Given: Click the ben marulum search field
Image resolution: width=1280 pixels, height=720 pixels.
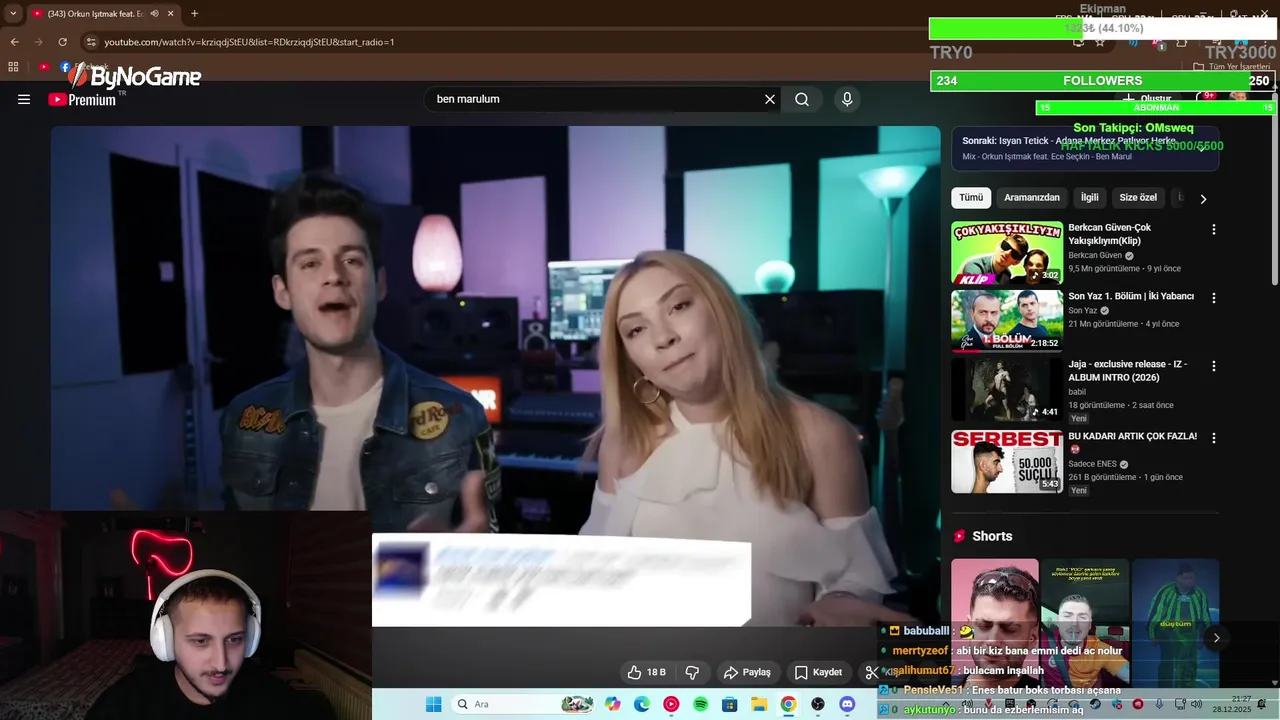Looking at the screenshot, I should coord(595,99).
